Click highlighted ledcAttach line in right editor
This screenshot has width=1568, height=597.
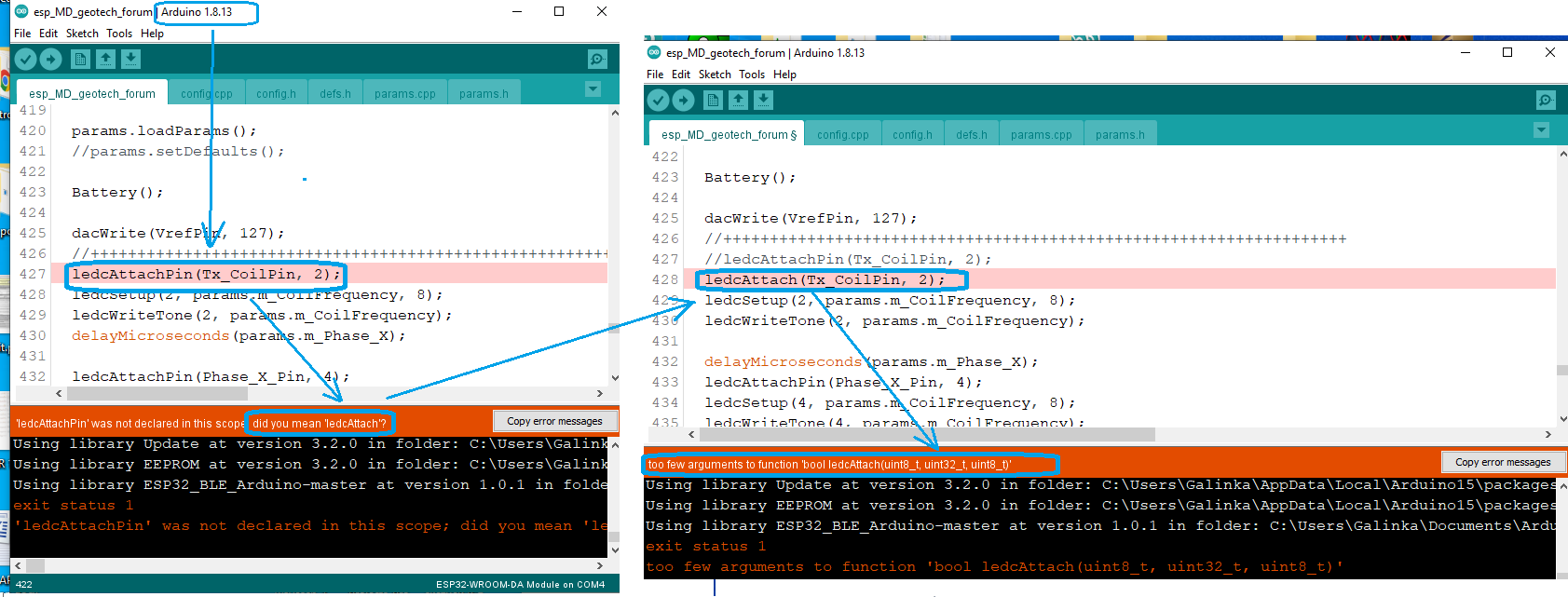point(824,279)
